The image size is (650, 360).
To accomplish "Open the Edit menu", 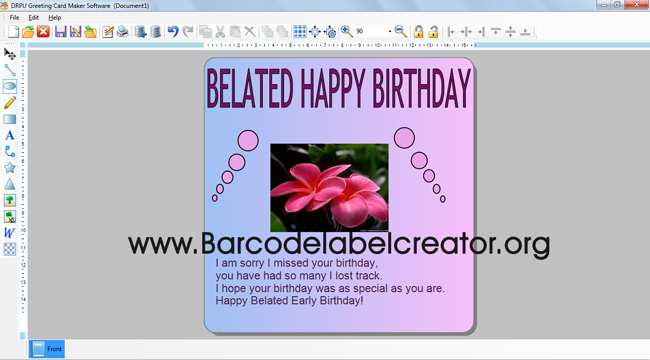I will (34, 17).
